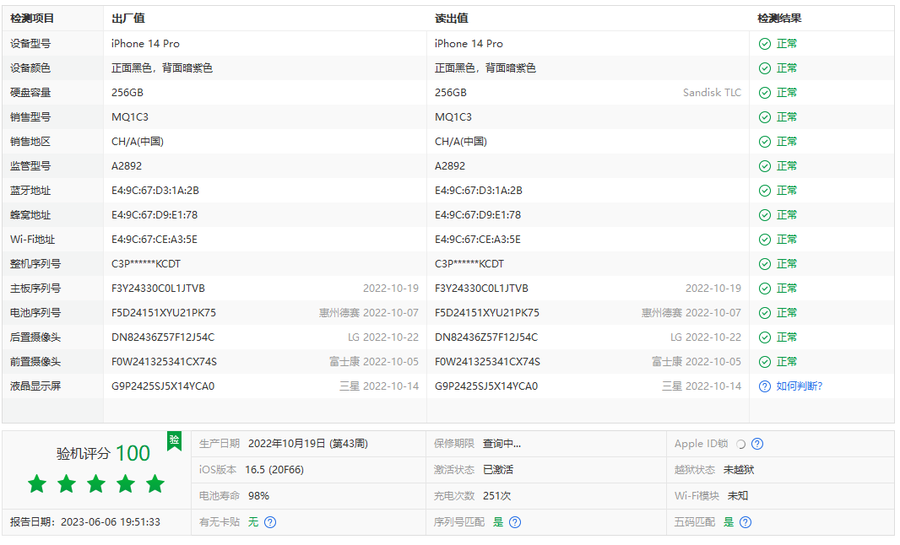Click the green 验 badge ribbon
Viewport: 900px width, 545px height.
coord(174,441)
